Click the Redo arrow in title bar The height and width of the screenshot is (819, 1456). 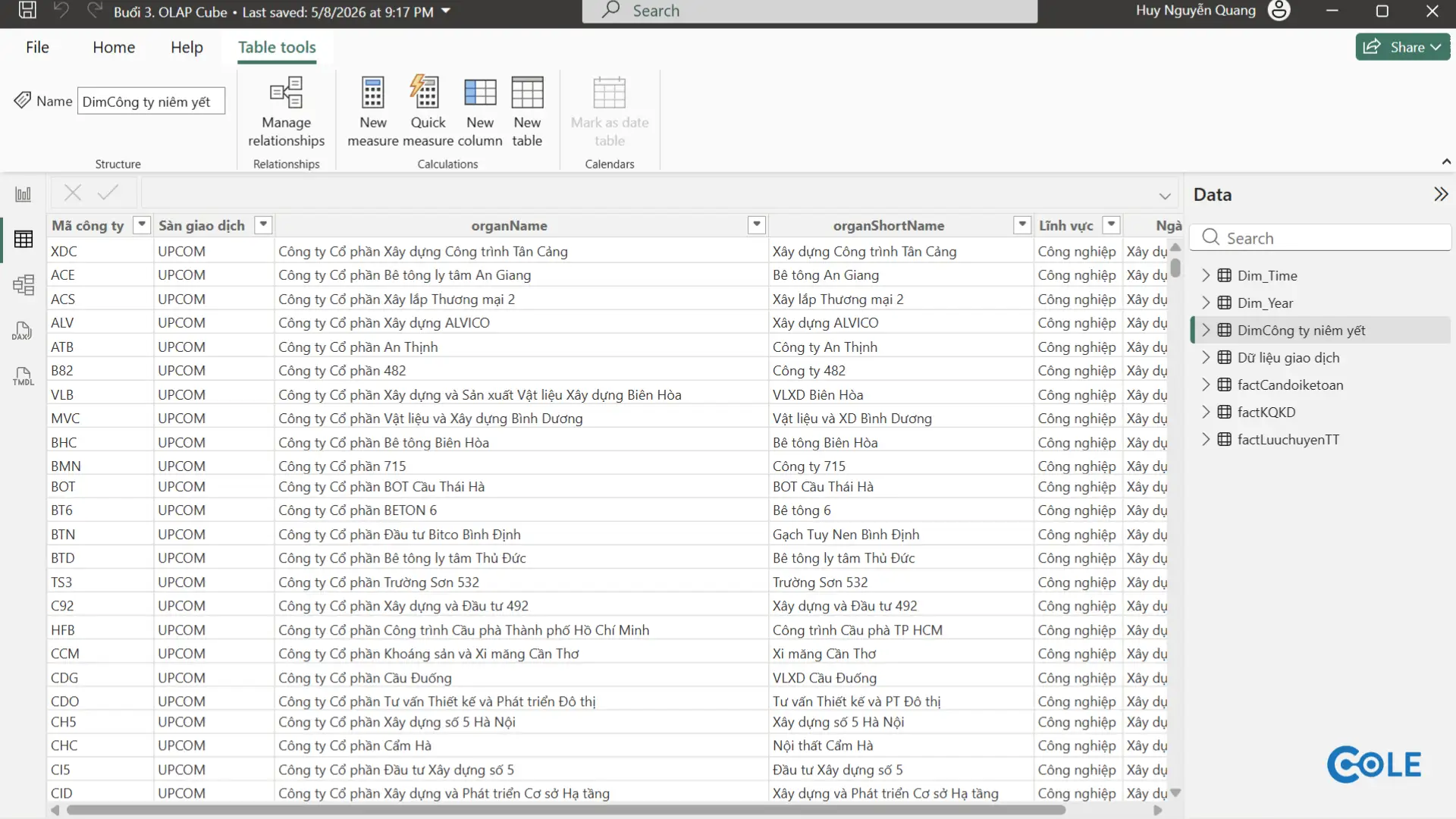click(95, 11)
